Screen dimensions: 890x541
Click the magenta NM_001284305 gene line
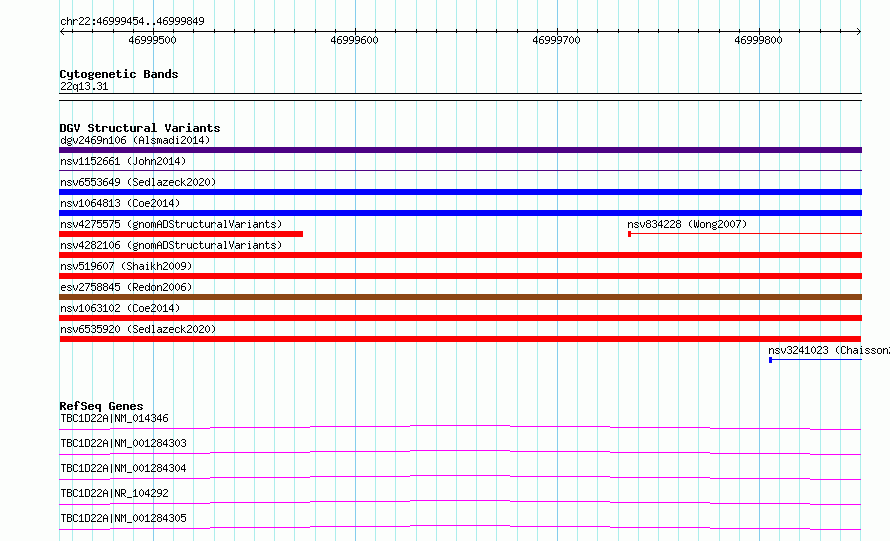click(460, 527)
